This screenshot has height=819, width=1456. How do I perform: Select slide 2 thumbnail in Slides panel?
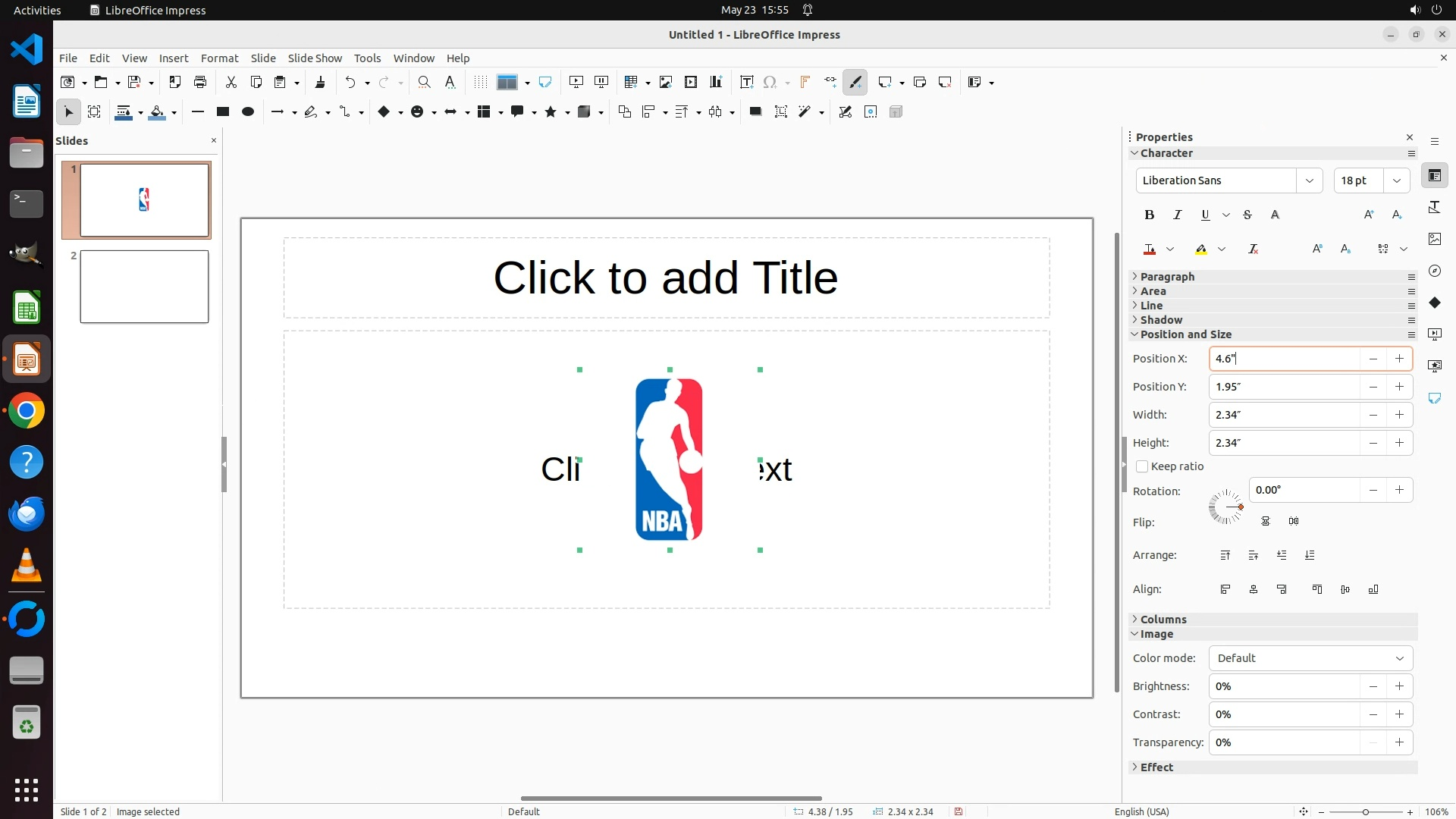tap(144, 287)
